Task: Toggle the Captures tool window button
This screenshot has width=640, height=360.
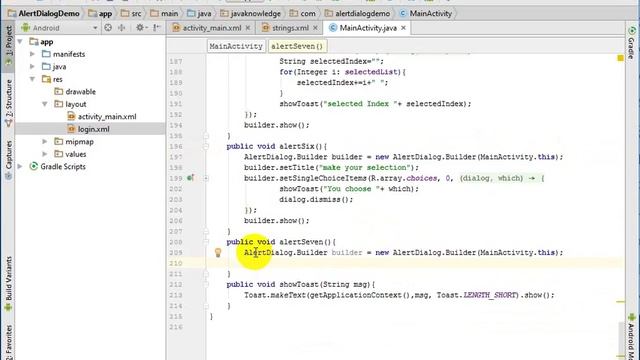Action: click(8, 159)
